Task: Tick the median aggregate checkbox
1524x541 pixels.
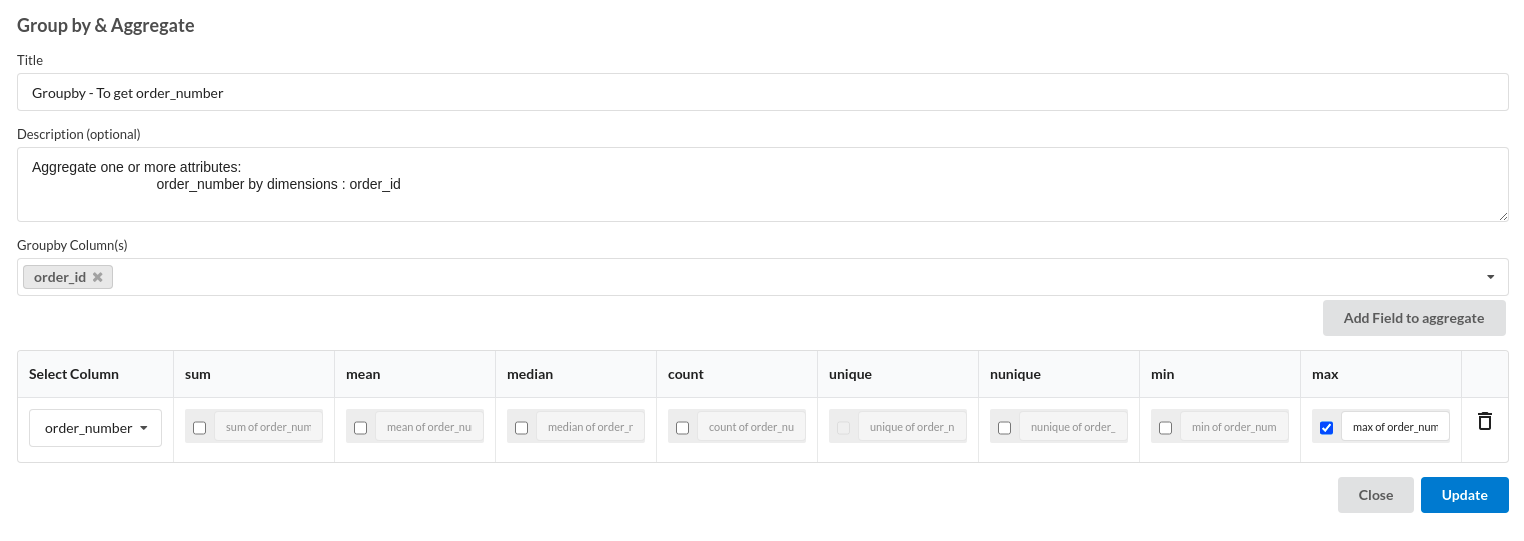Action: [x=522, y=428]
